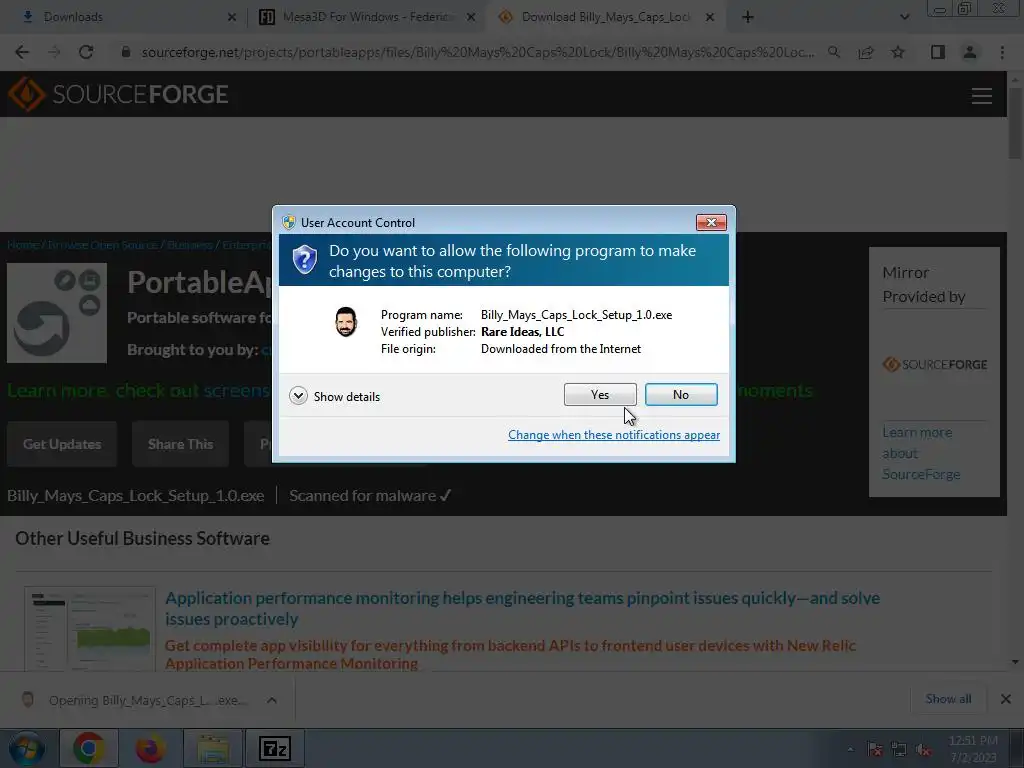1024x768 pixels.
Task: Switch to the Downloads tab
Action: point(123,17)
